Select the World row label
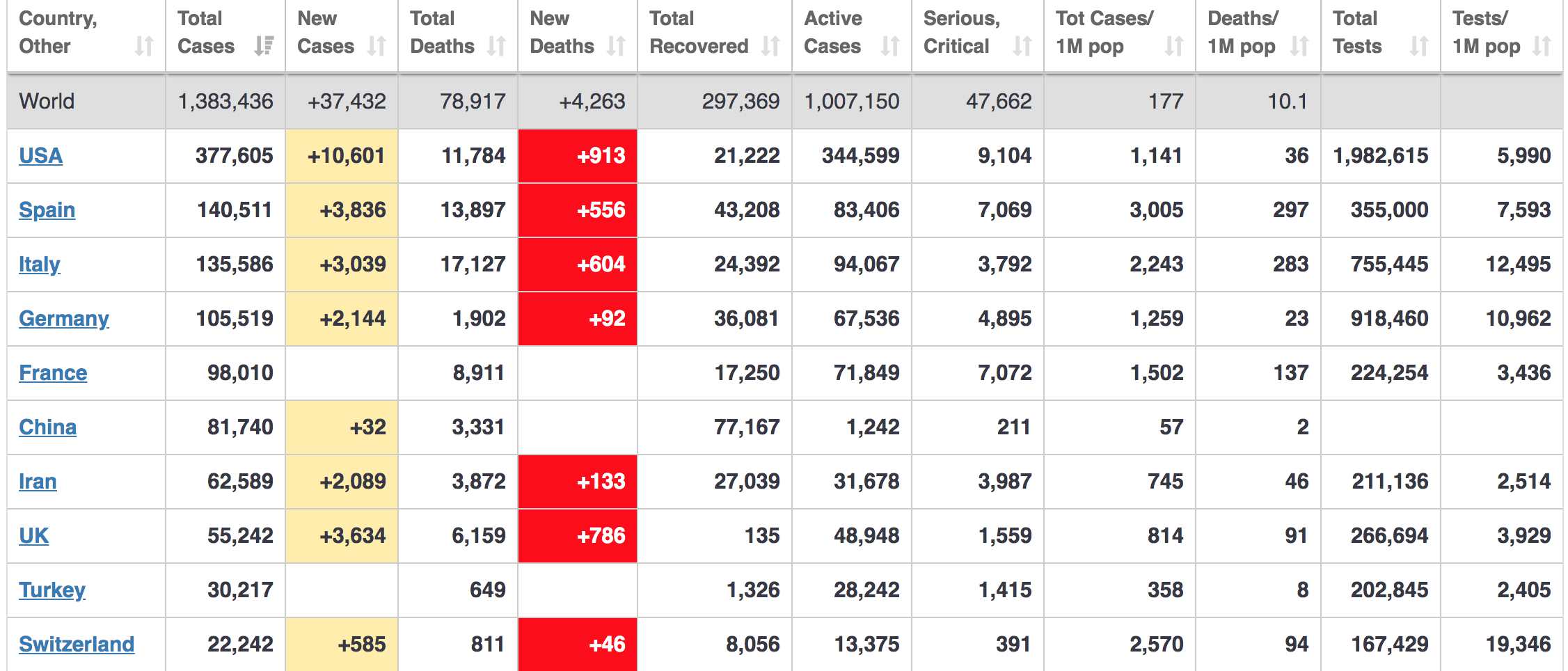The image size is (1568, 671). [x=47, y=101]
